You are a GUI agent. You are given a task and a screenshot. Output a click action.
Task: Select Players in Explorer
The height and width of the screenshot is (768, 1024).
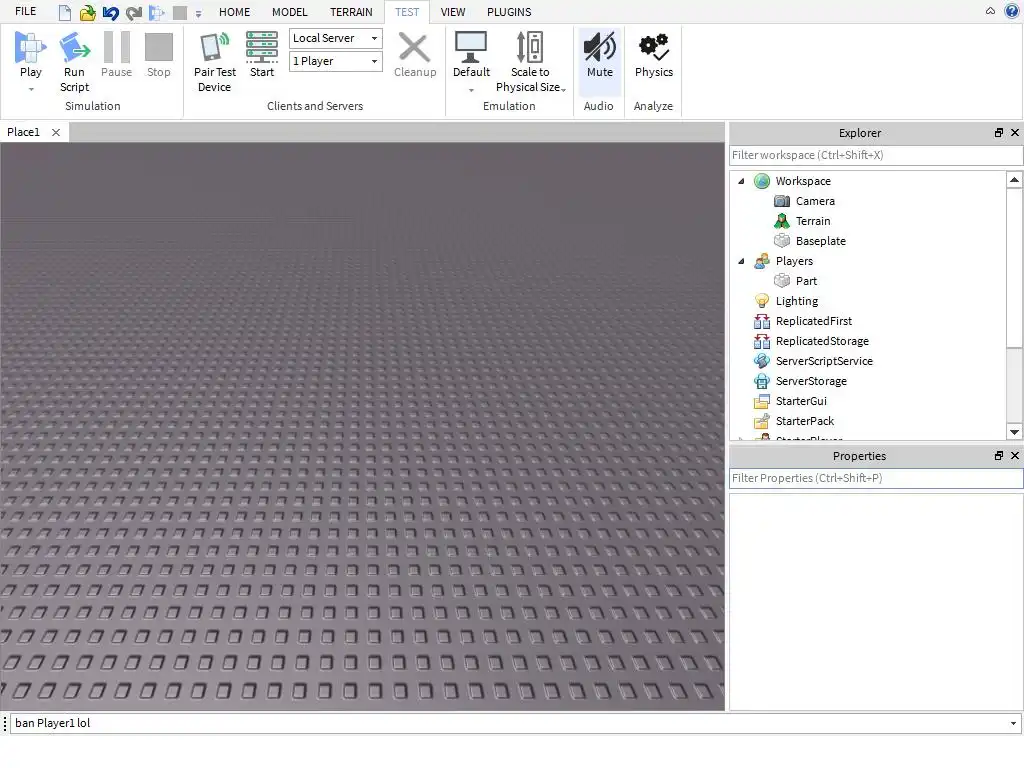794,261
